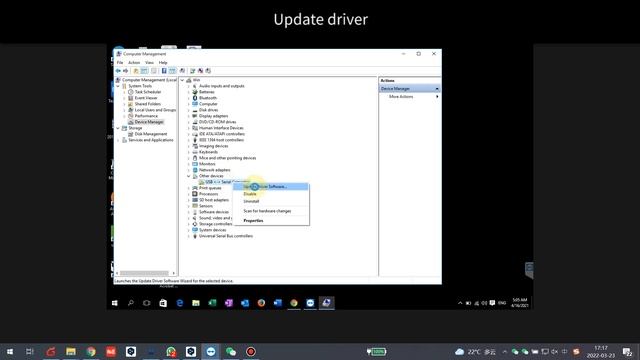Select the Batteries device category

207,92
